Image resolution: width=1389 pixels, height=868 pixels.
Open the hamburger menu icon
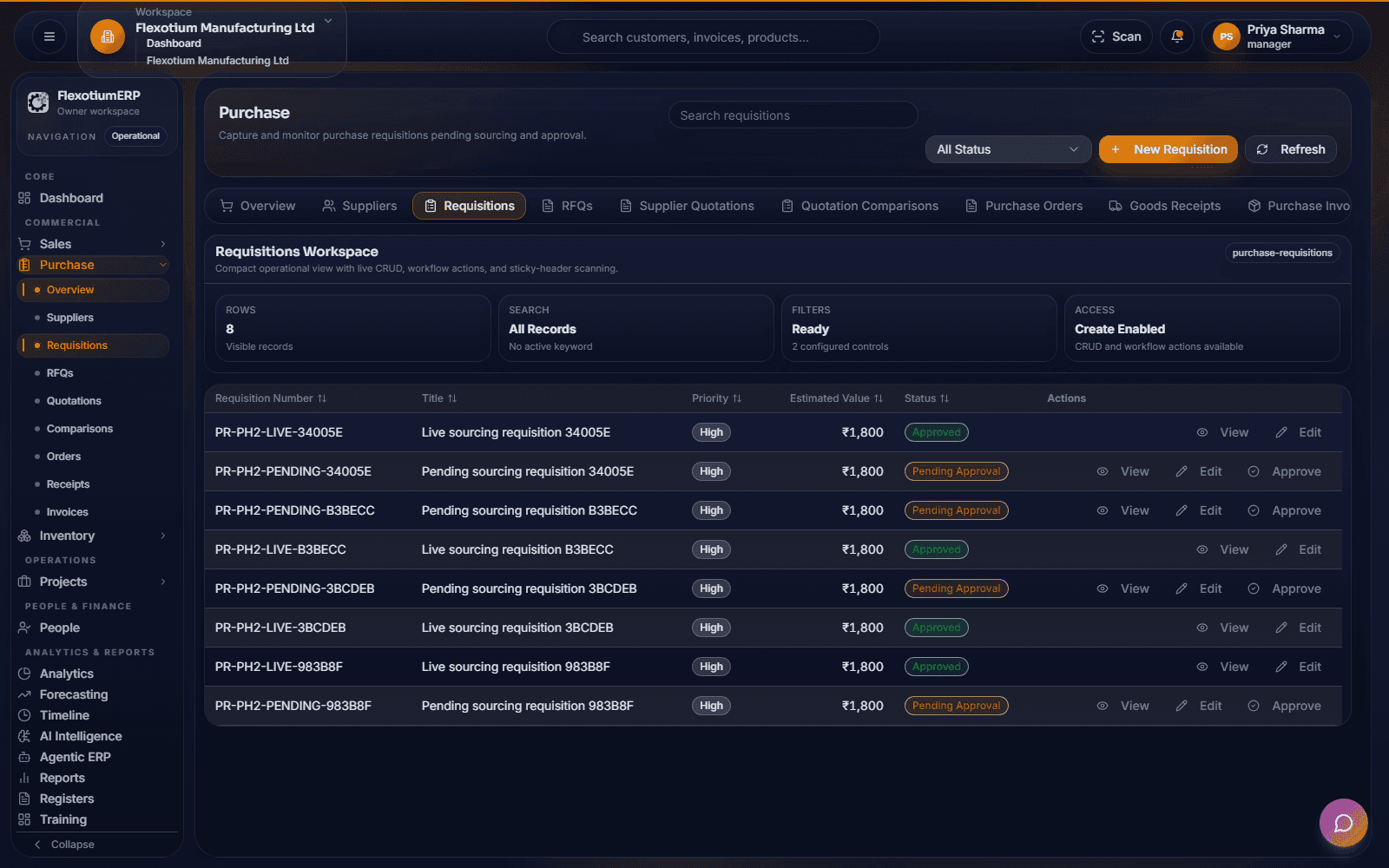click(x=49, y=36)
